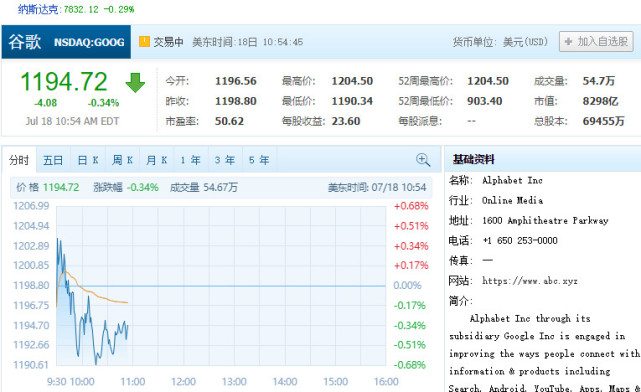Viewport: 641px width, 392px height.
Task: Select the 分时 chart tab
Action: point(19,160)
